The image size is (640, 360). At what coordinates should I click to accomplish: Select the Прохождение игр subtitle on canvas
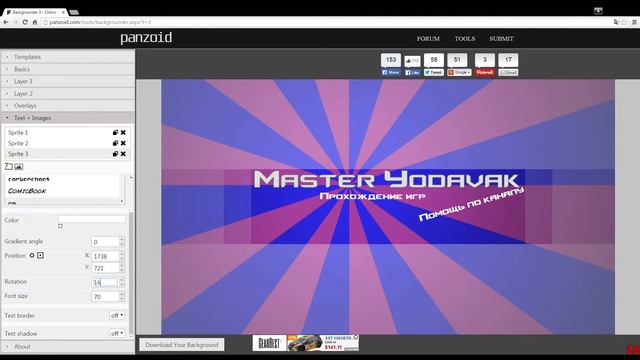(372, 196)
